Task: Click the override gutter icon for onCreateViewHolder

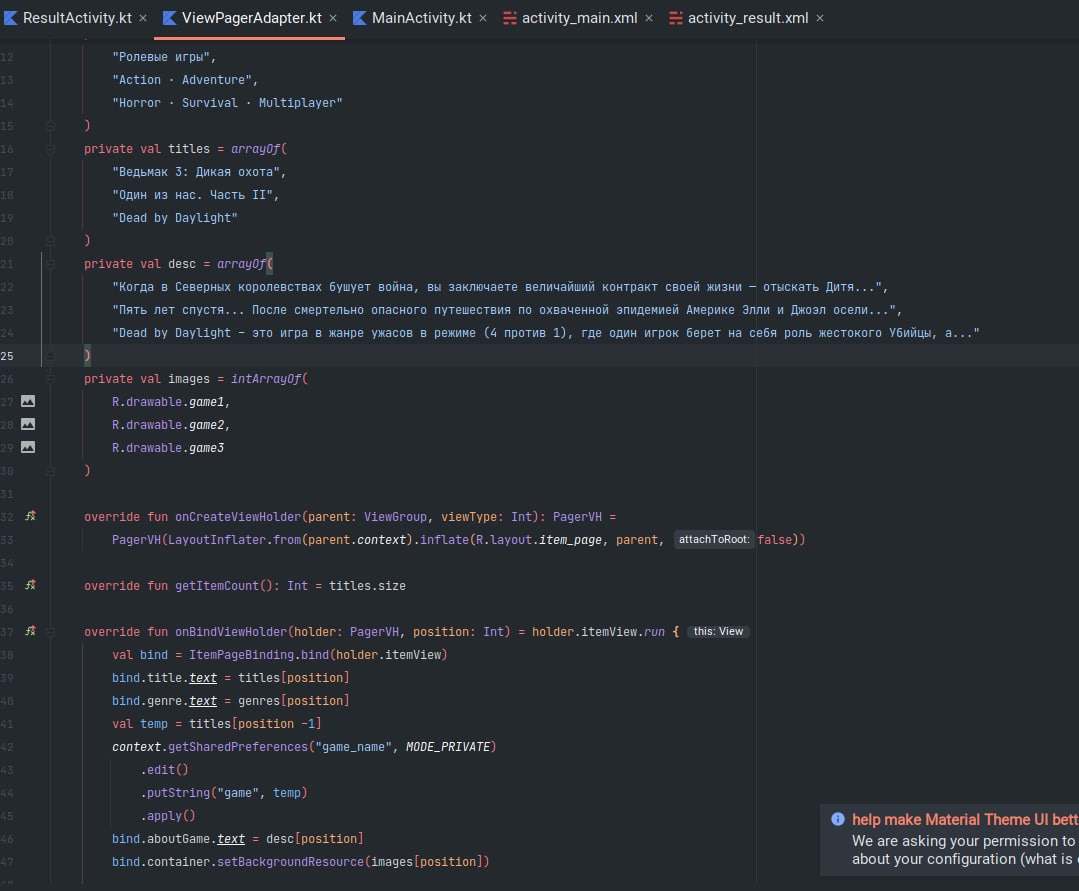Action: [30, 516]
